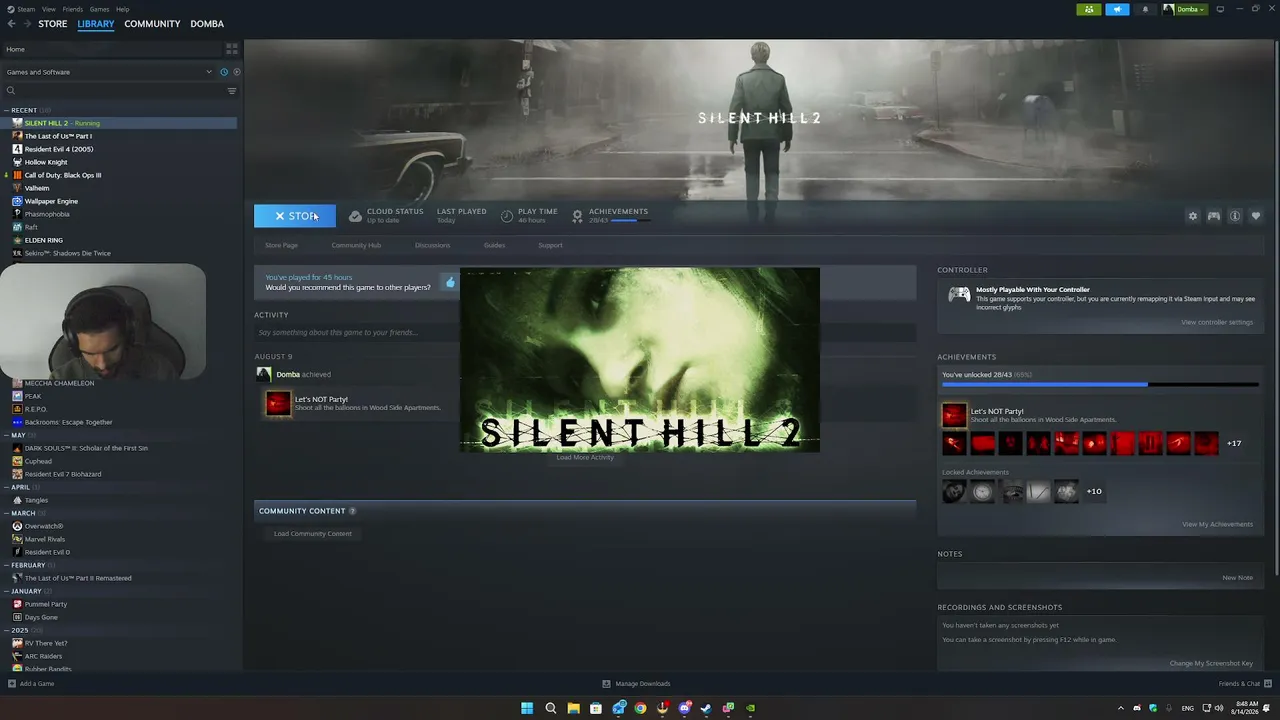
Task: Open the community content help icon
Action: coord(352,511)
